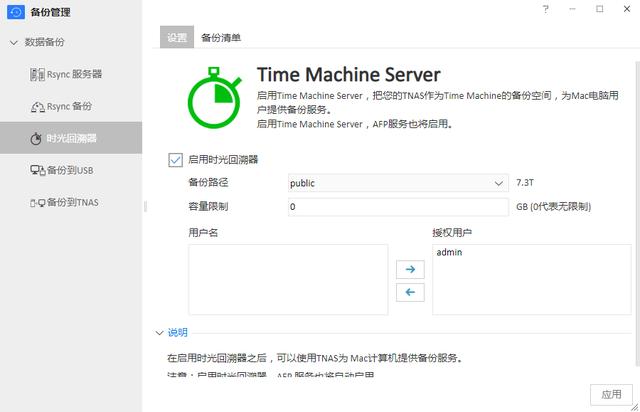This screenshot has height=412, width=640.
Task: Click the 备份到USB sidebar icon
Action: (37, 170)
